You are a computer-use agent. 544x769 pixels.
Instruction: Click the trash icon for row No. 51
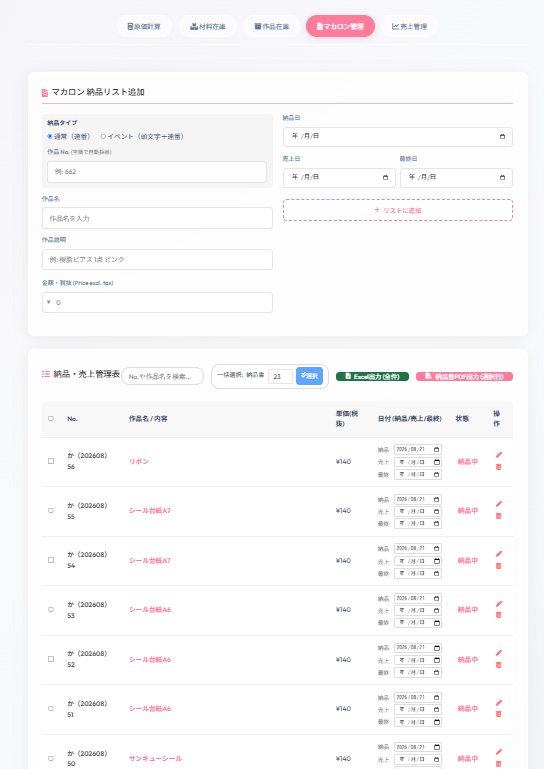coord(498,714)
